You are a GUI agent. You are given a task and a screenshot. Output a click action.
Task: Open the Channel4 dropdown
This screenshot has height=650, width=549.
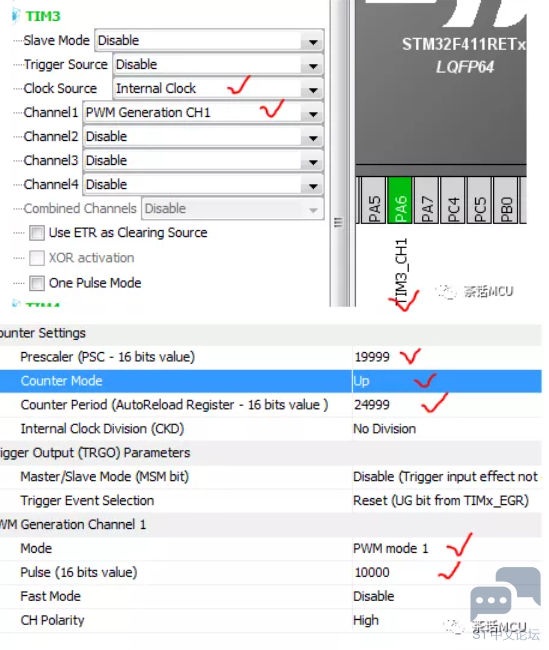click(x=203, y=185)
